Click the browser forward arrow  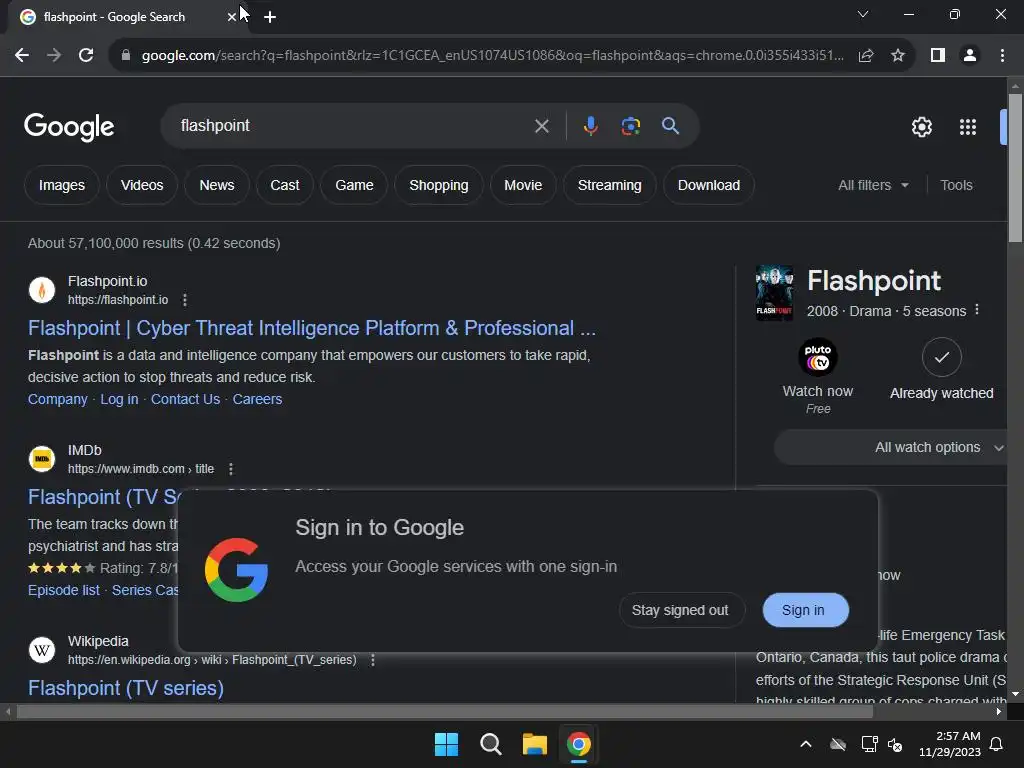(x=54, y=56)
